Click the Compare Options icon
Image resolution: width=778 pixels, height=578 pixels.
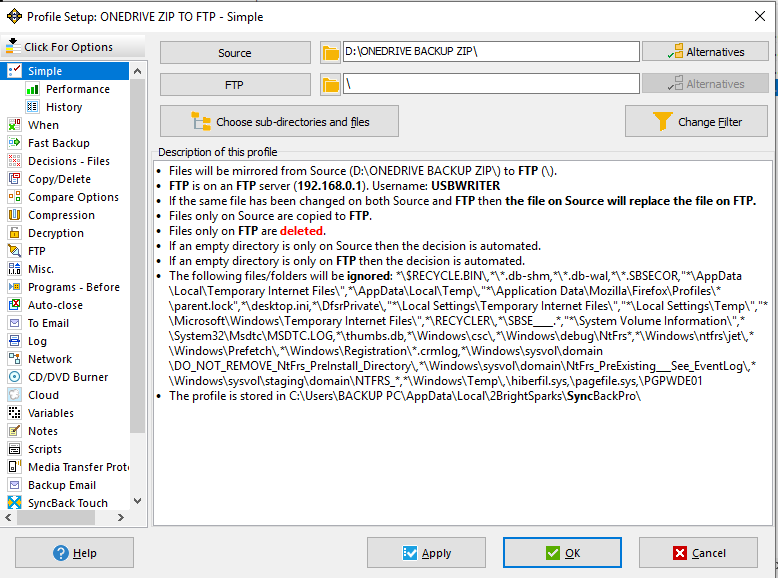pyautogui.click(x=14, y=197)
